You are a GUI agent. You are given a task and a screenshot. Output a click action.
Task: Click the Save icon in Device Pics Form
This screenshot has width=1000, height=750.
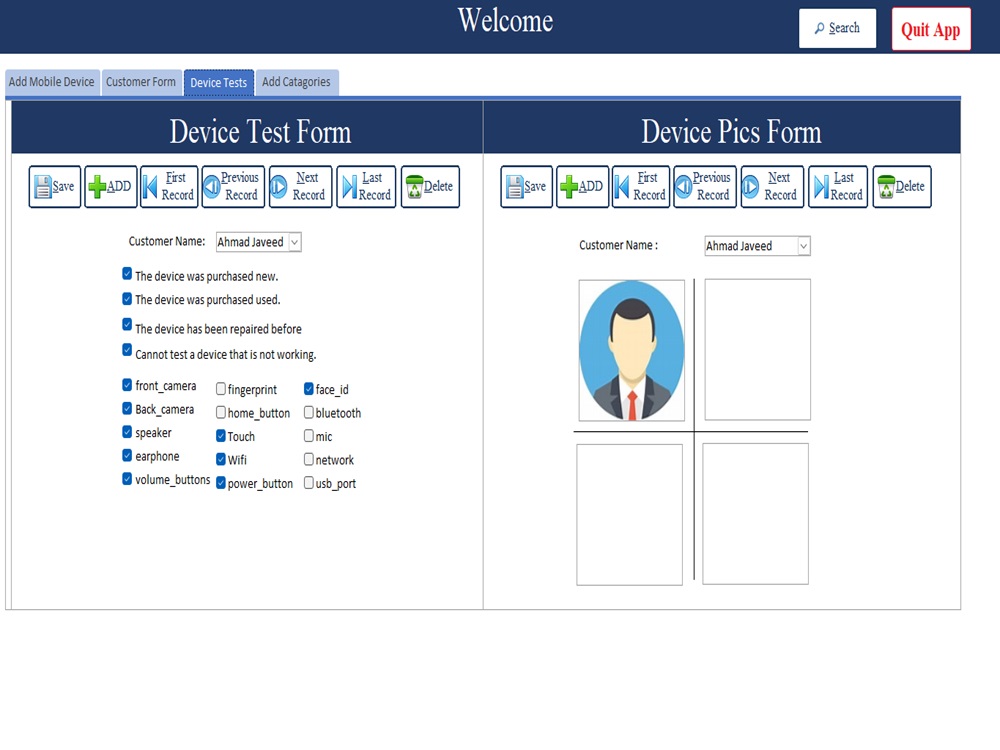(x=526, y=186)
